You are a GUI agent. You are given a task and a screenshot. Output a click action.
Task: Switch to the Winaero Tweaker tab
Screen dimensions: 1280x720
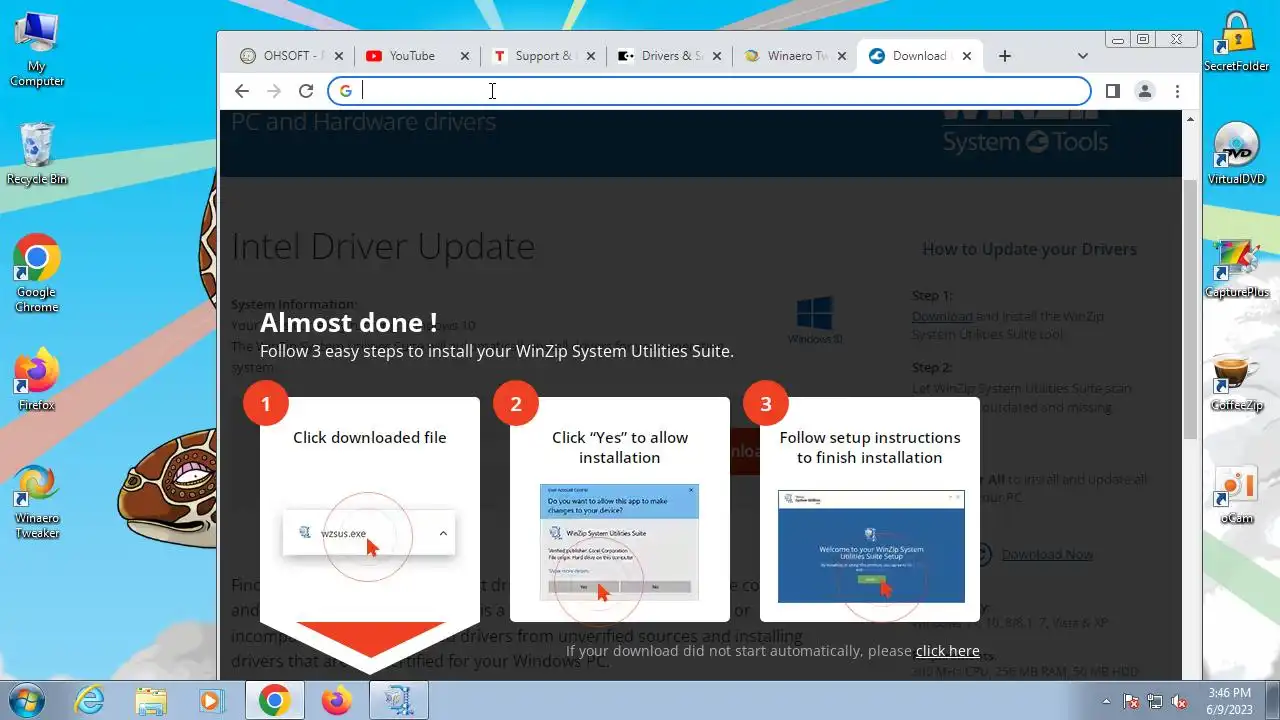pos(795,56)
